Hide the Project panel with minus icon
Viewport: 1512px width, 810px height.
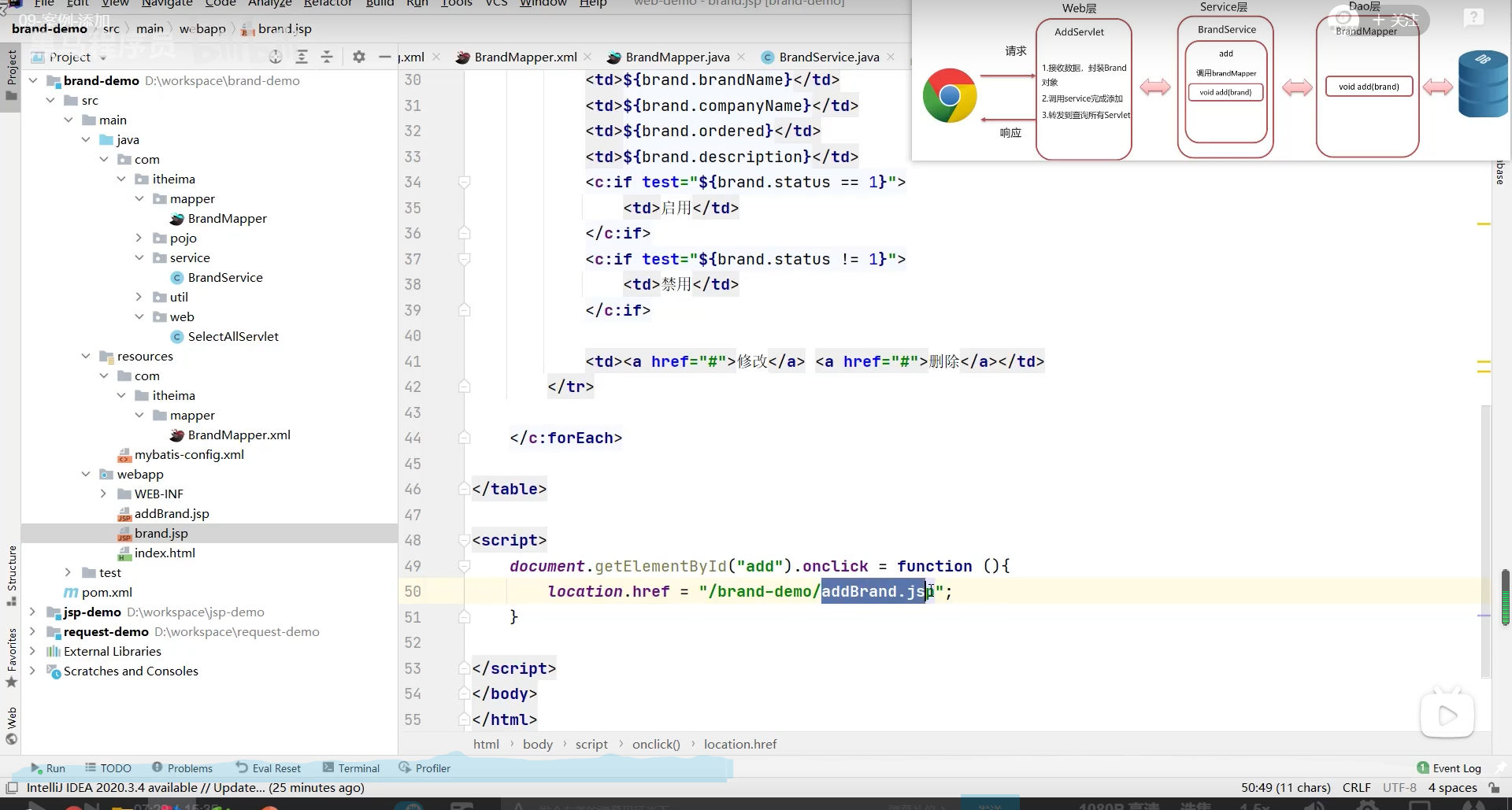384,57
